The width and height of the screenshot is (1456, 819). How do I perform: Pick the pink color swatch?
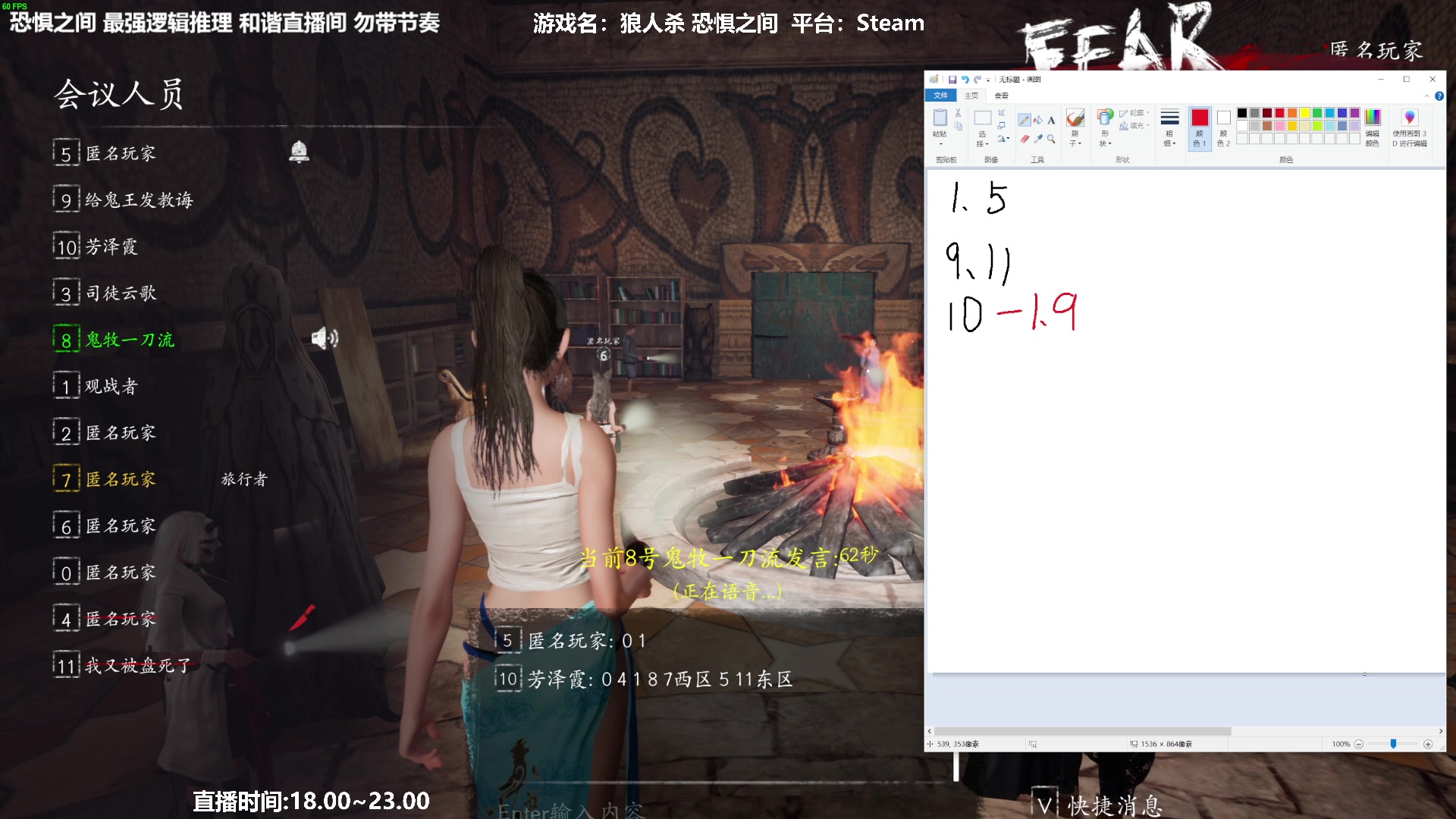[x=1280, y=126]
